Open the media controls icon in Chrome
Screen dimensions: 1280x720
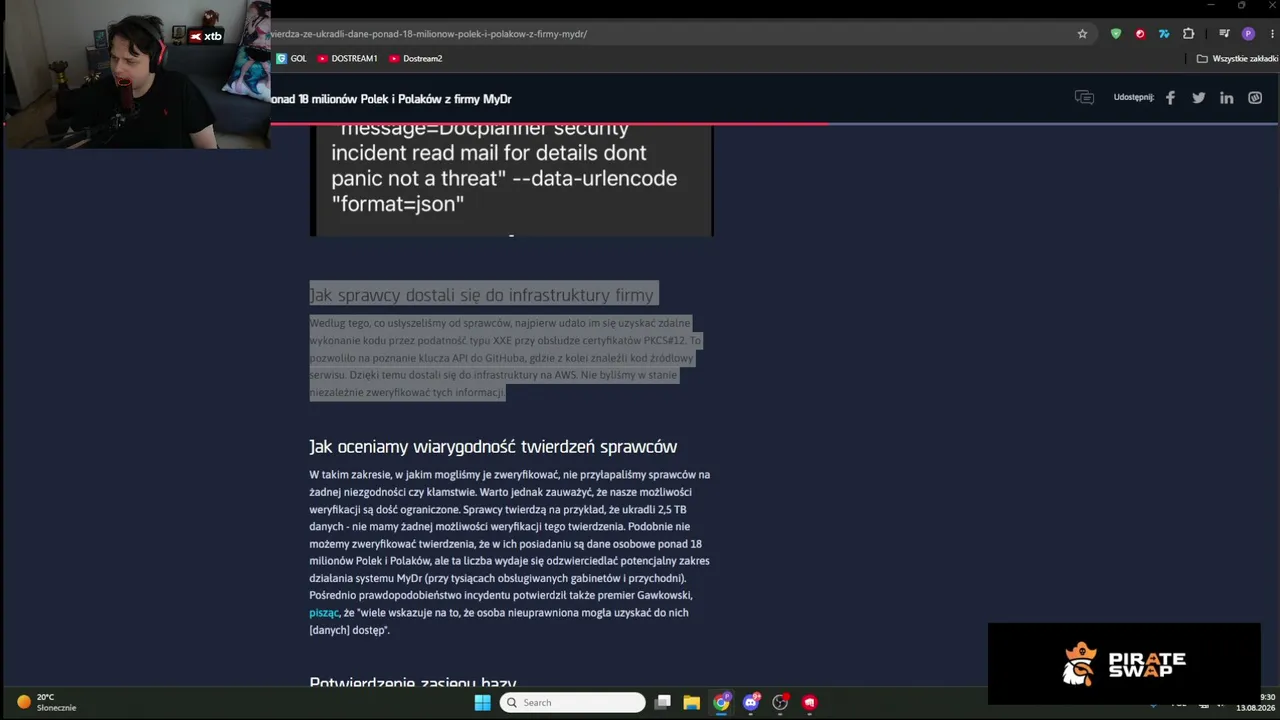coord(1224,34)
